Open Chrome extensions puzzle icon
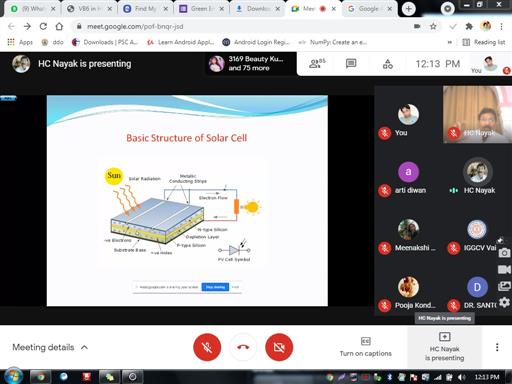Image resolution: width=512 pixels, height=384 pixels. (469, 26)
